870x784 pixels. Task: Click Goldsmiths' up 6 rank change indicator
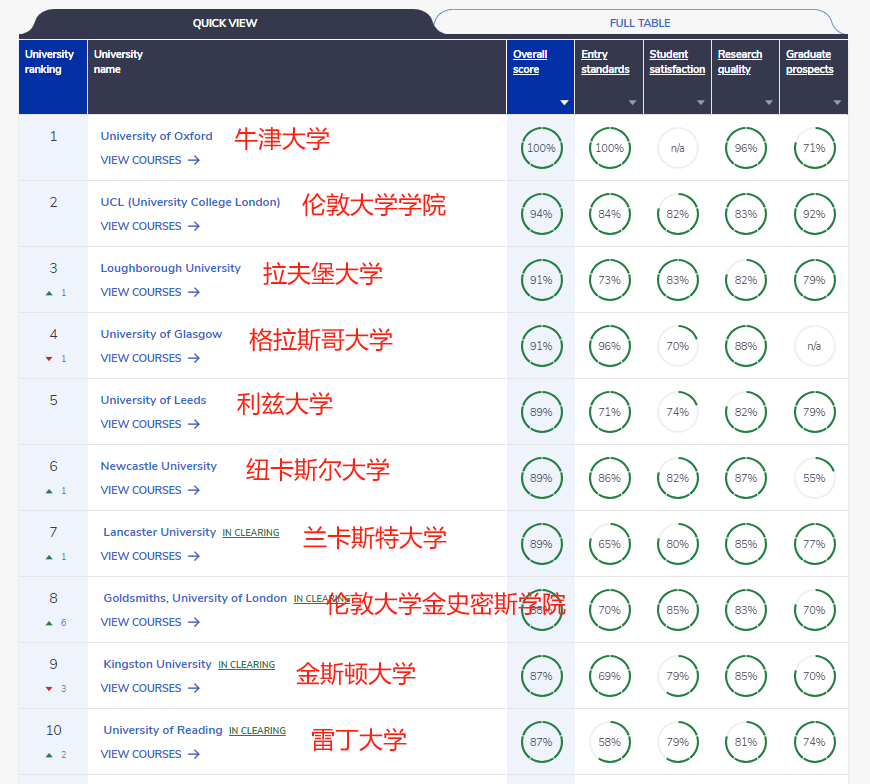coord(55,623)
